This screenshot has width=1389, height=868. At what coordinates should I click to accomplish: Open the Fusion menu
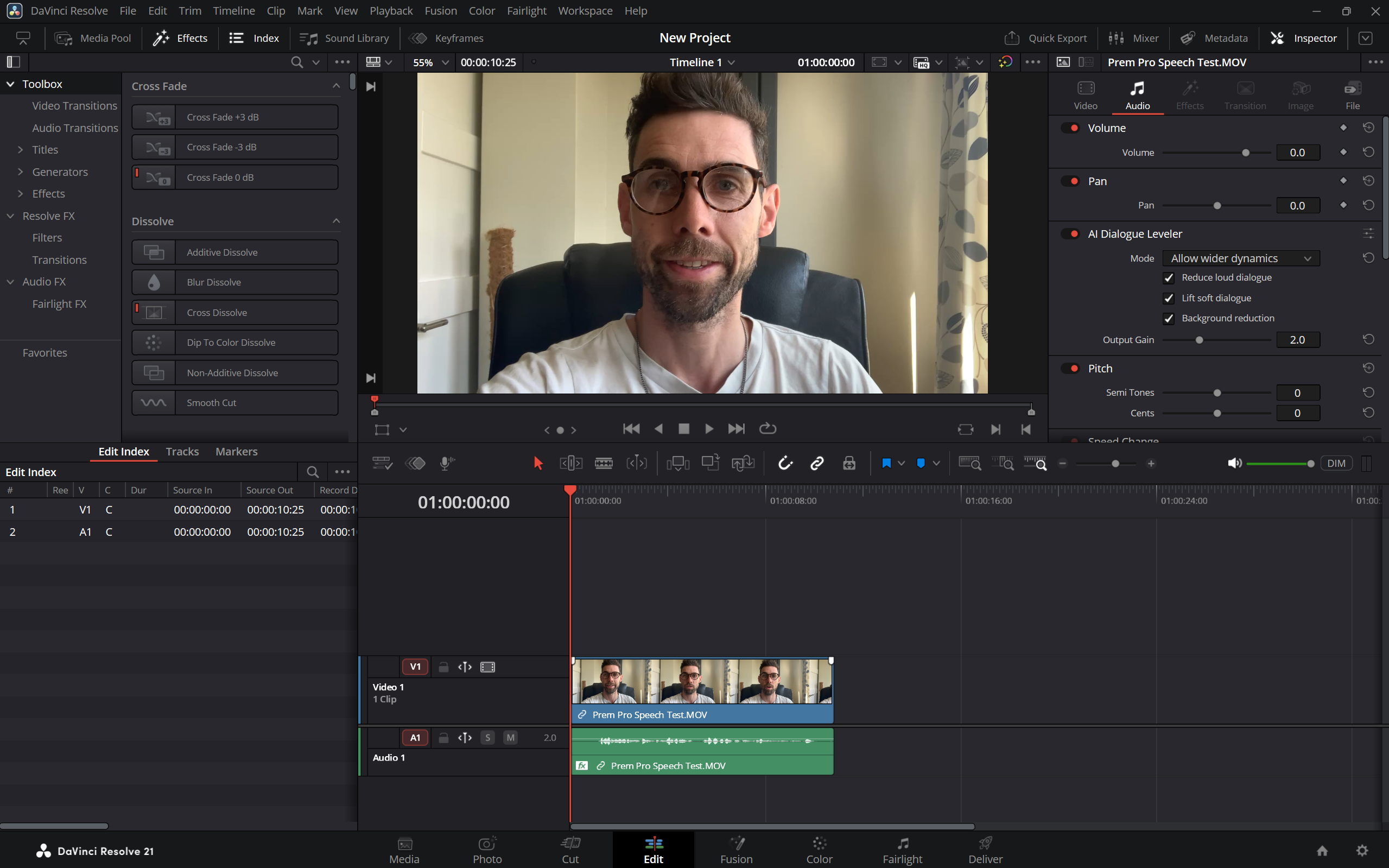pos(441,11)
